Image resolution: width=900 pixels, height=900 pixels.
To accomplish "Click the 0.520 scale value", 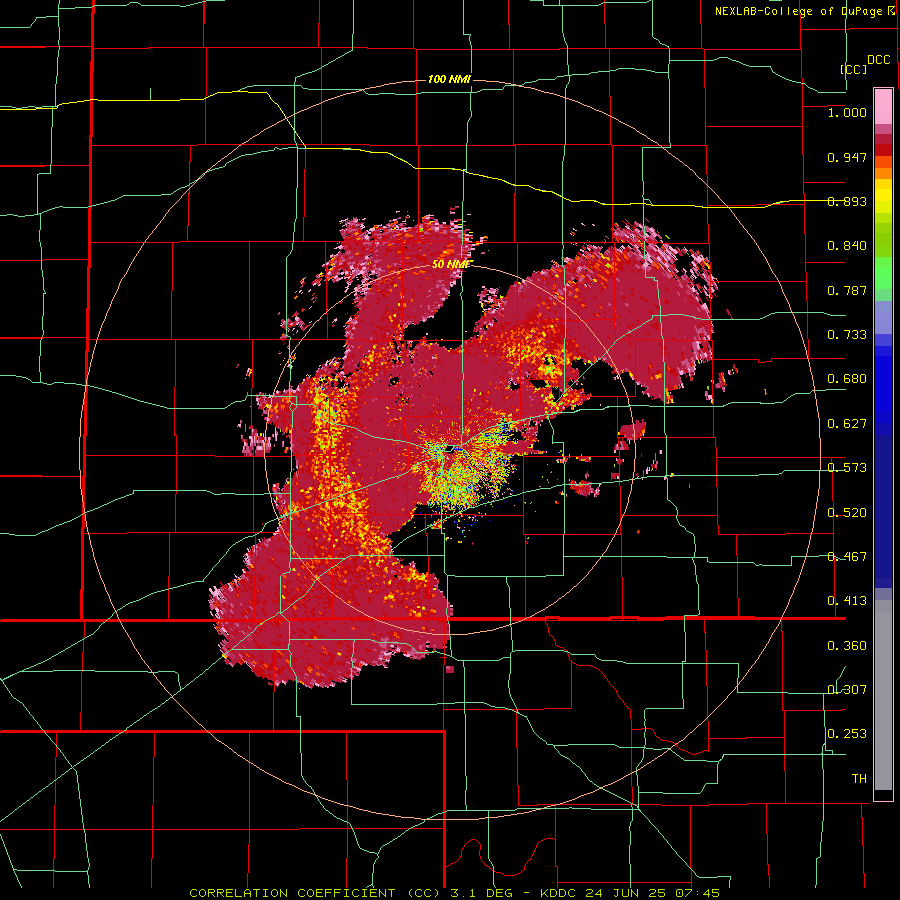I will pos(847,513).
